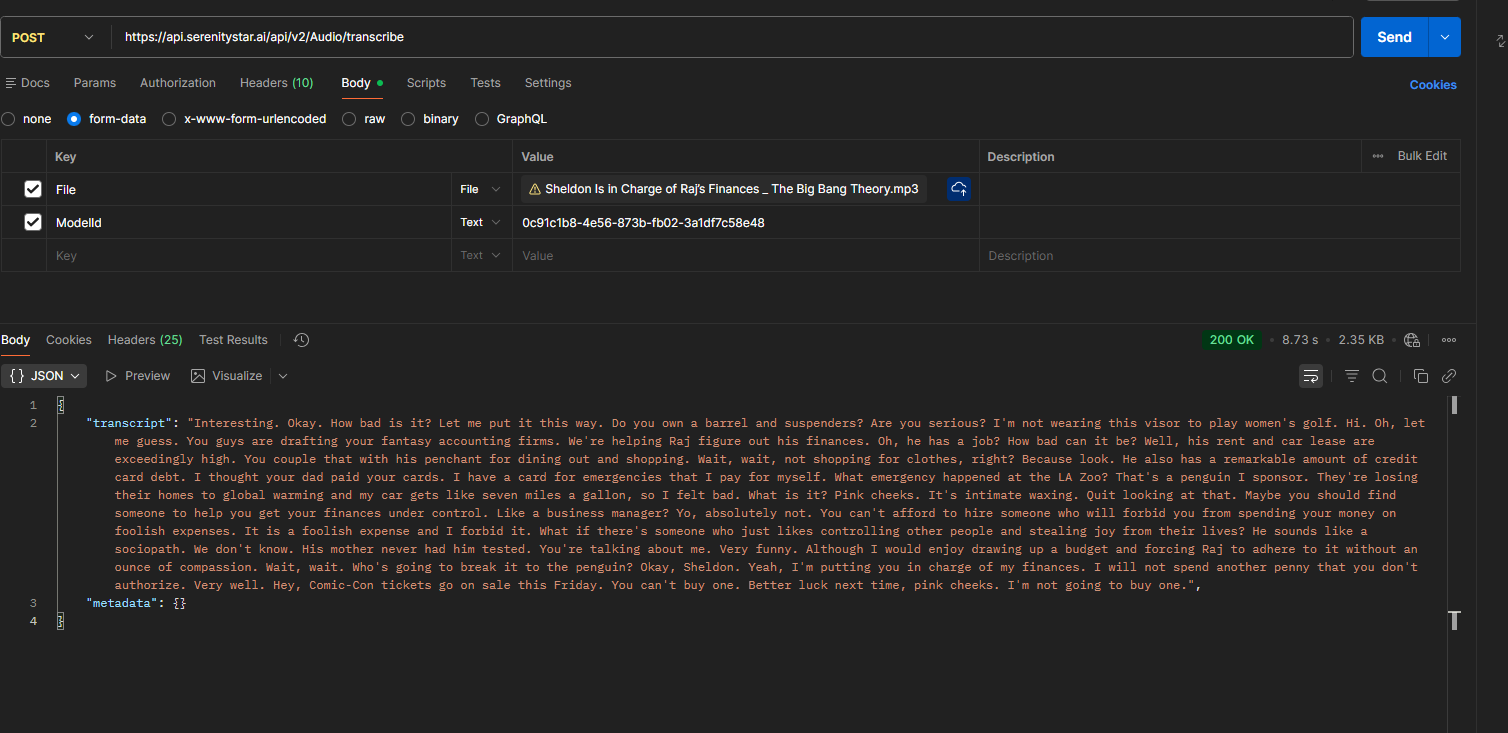Open the Cookies link
Screen dimensions: 1508x733
(1432, 85)
